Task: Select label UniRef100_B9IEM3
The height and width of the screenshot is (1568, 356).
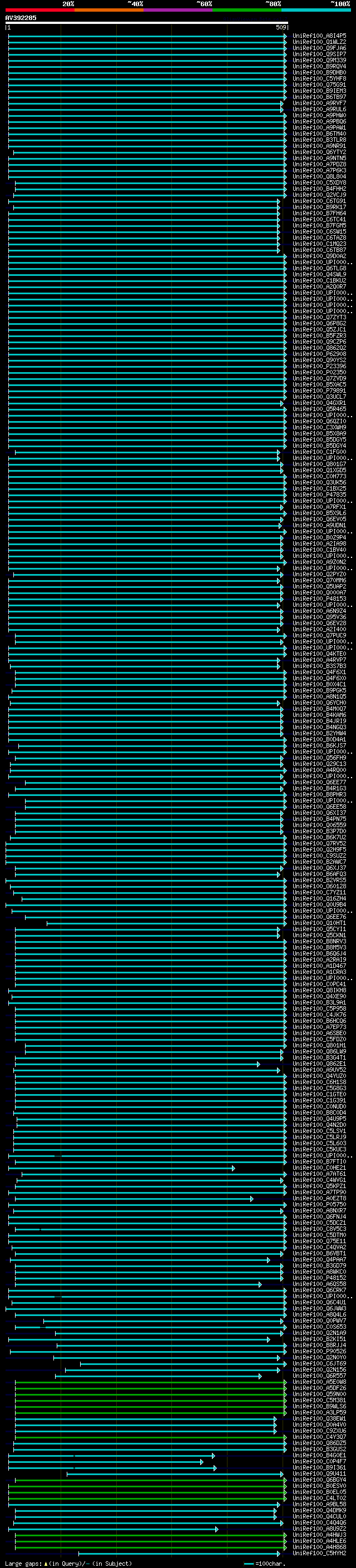Action: click(x=319, y=91)
